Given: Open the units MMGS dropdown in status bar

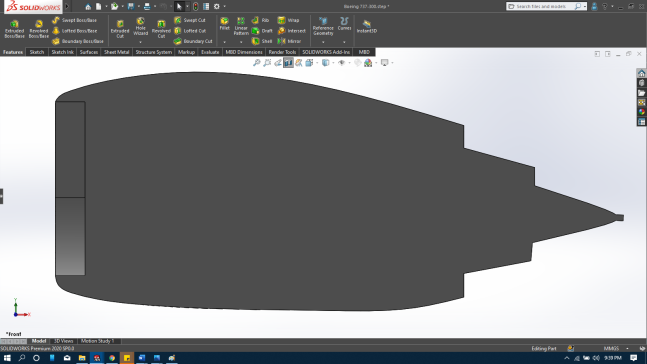Looking at the screenshot, I should tap(627, 349).
